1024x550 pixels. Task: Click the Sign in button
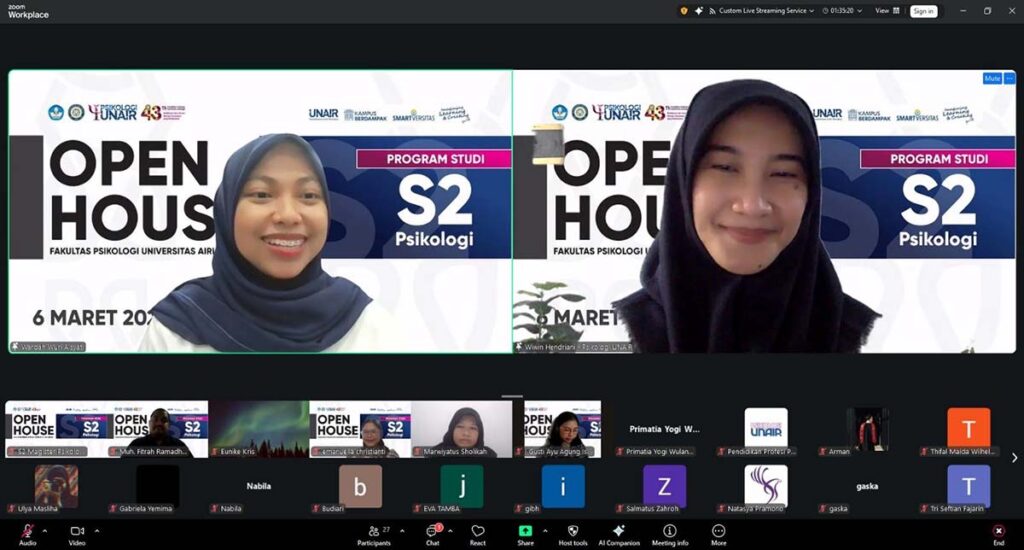pos(923,11)
